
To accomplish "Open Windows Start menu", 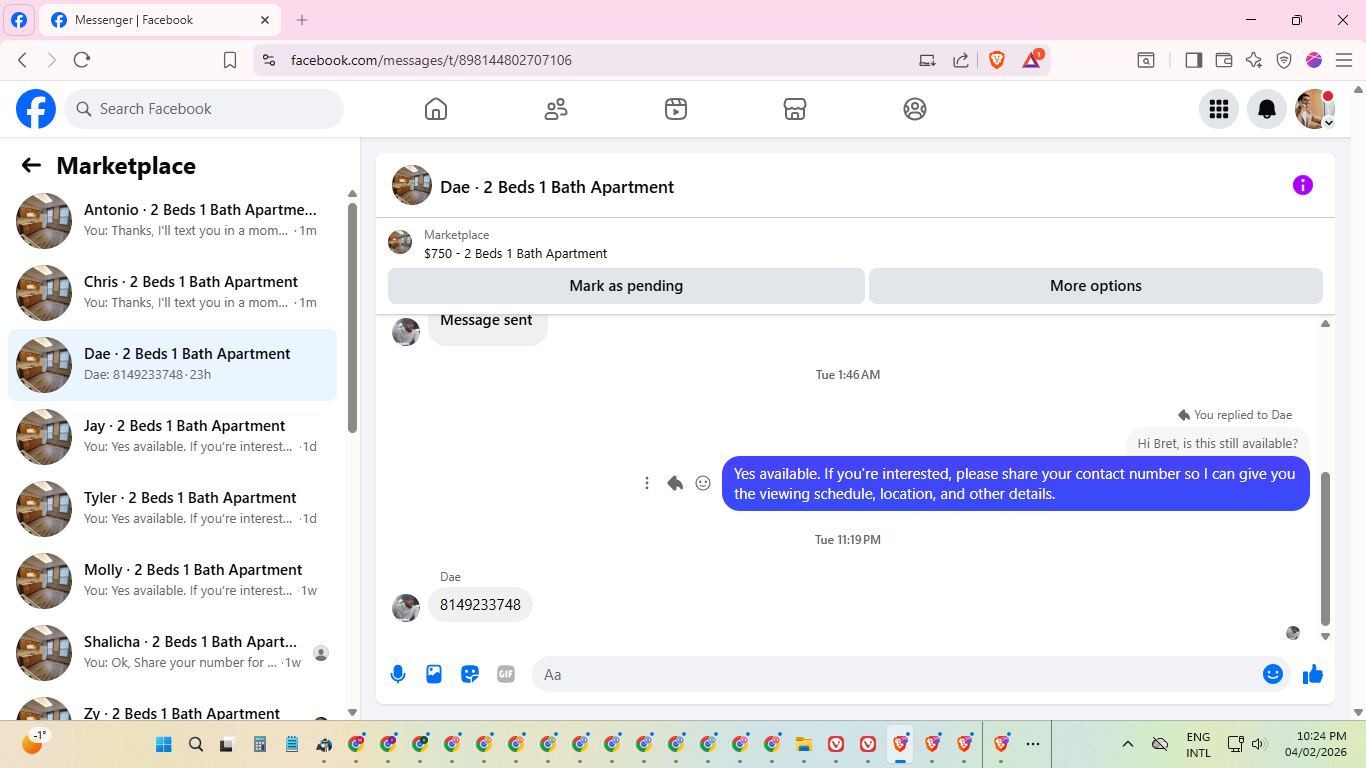I will point(164,744).
